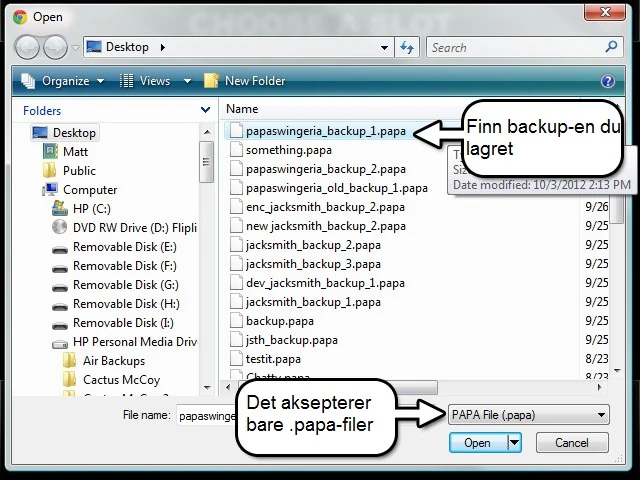Select the HP (C:) drive

pos(81,209)
